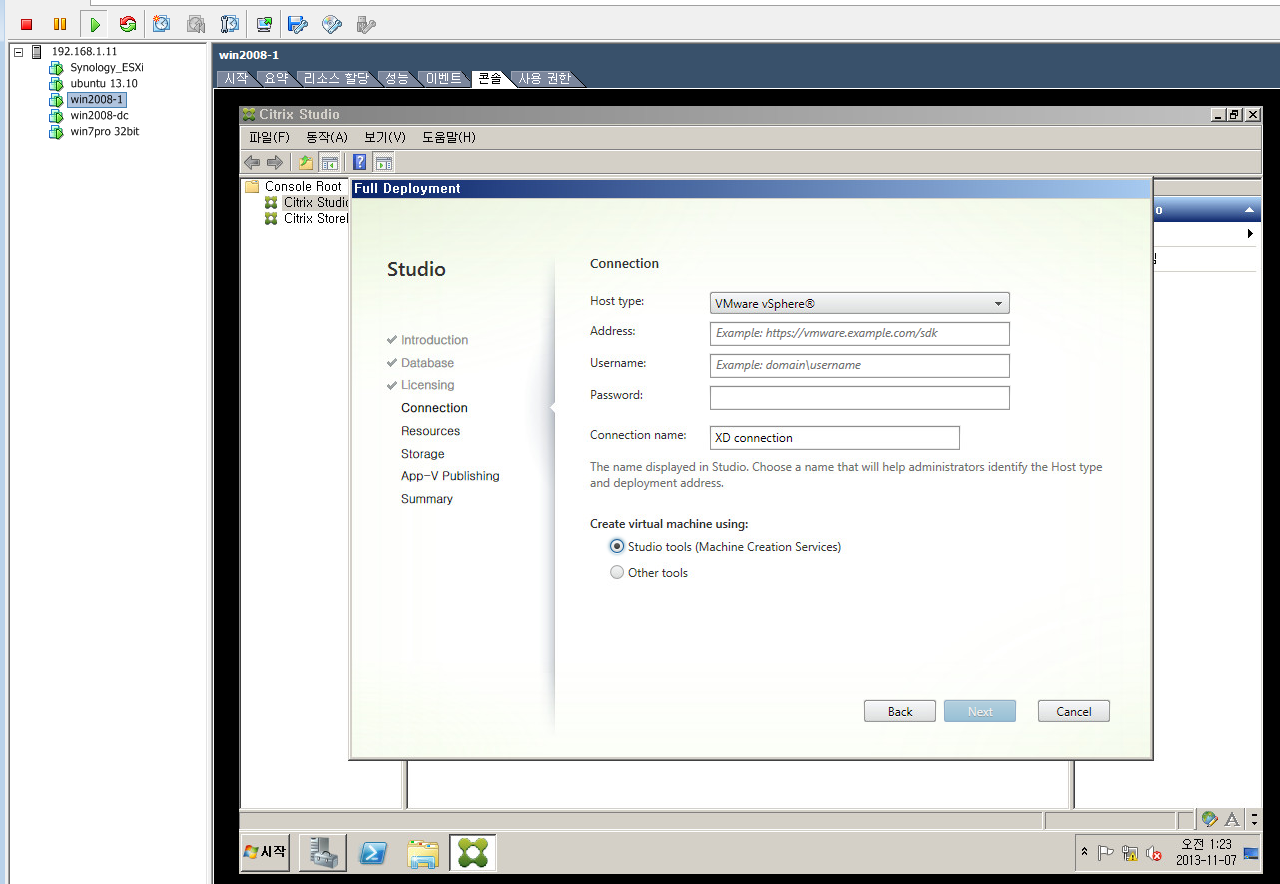Click the Username input field
This screenshot has height=884, width=1280.
[860, 366]
